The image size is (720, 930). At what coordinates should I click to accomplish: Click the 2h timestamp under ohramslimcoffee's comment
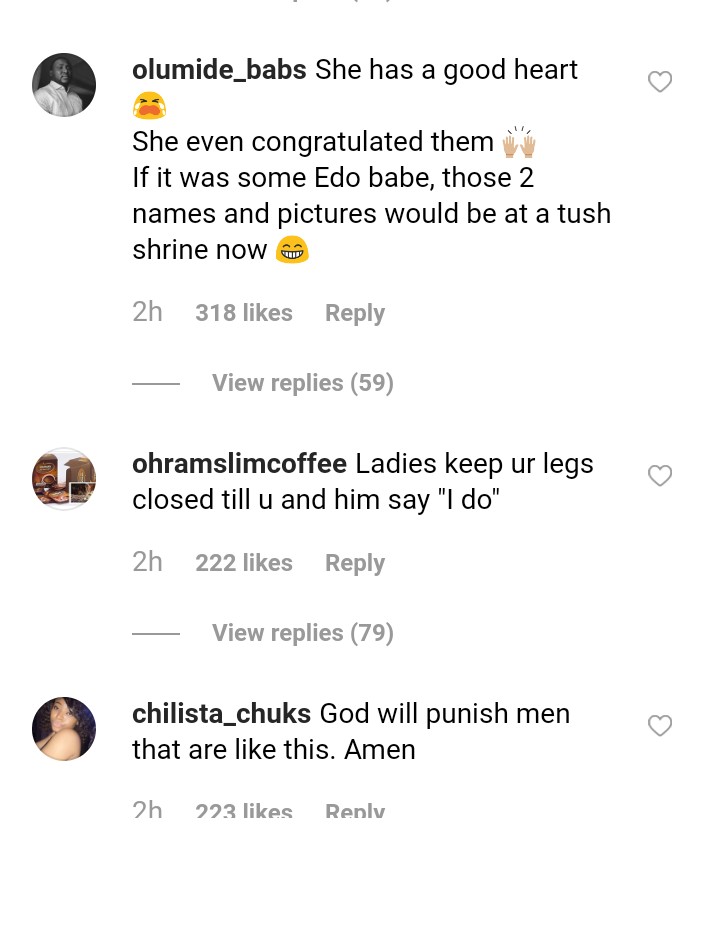(x=147, y=563)
